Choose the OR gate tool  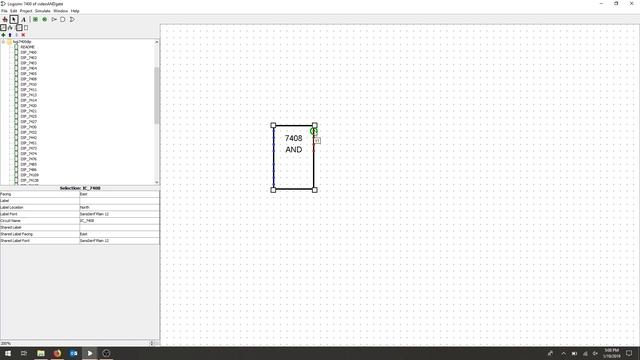coord(72,19)
